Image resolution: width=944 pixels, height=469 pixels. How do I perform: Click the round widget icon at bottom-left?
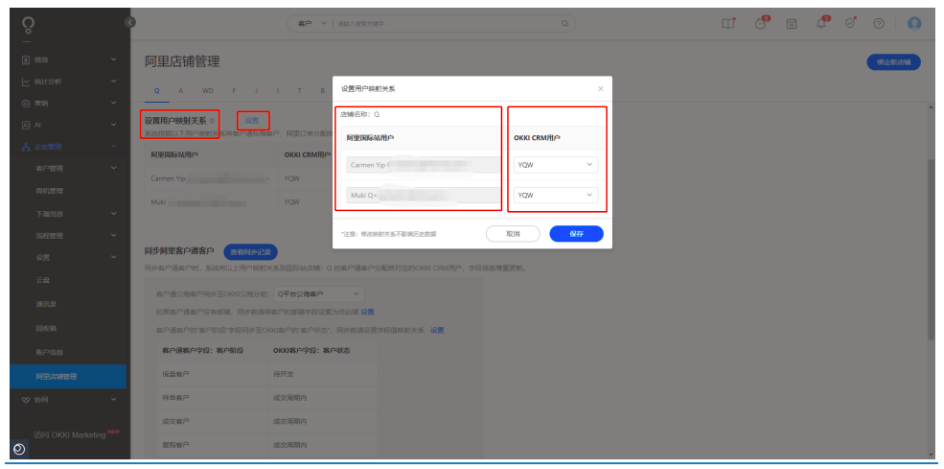19,449
